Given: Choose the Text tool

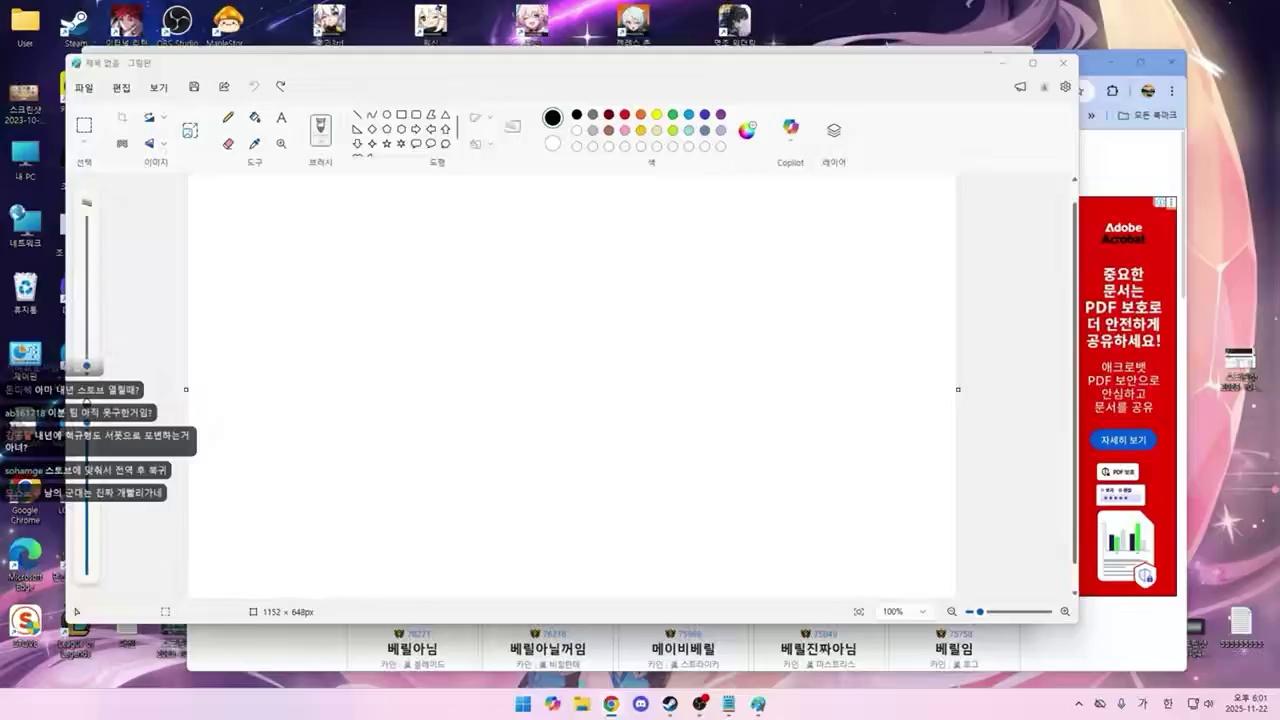Looking at the screenshot, I should click(281, 118).
